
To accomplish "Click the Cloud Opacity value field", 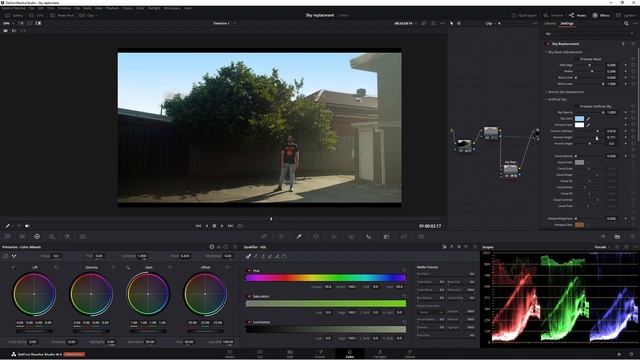I will click(x=611, y=156).
